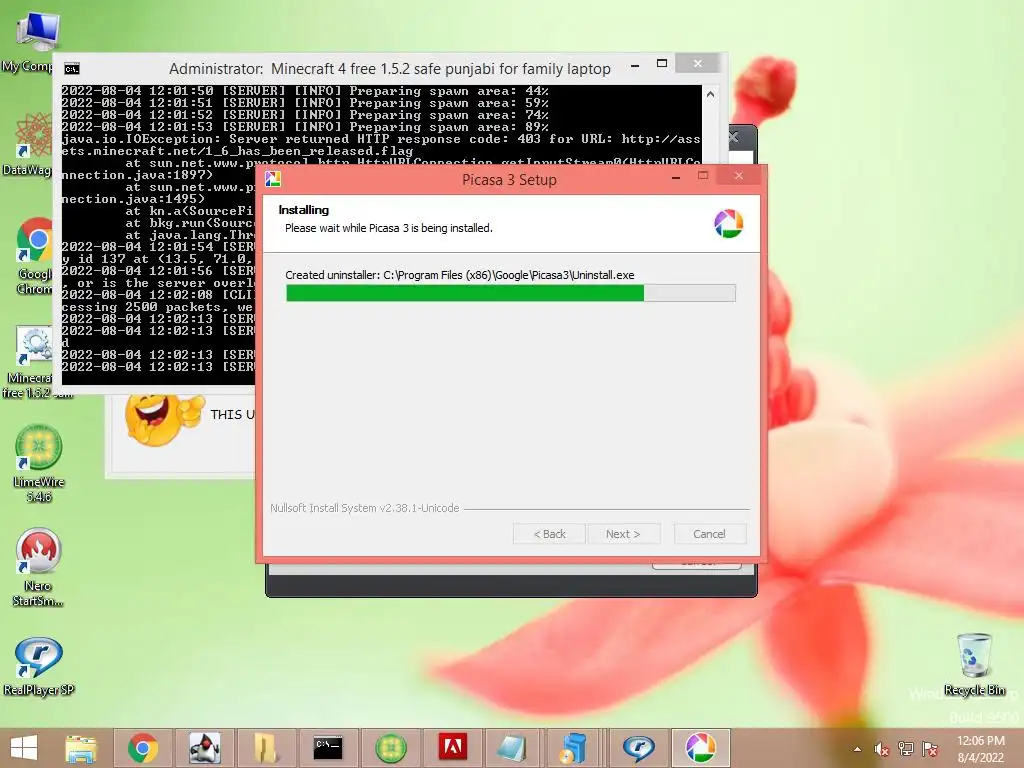
Task: Switch to RealPlayer in the taskbar
Action: 638,748
